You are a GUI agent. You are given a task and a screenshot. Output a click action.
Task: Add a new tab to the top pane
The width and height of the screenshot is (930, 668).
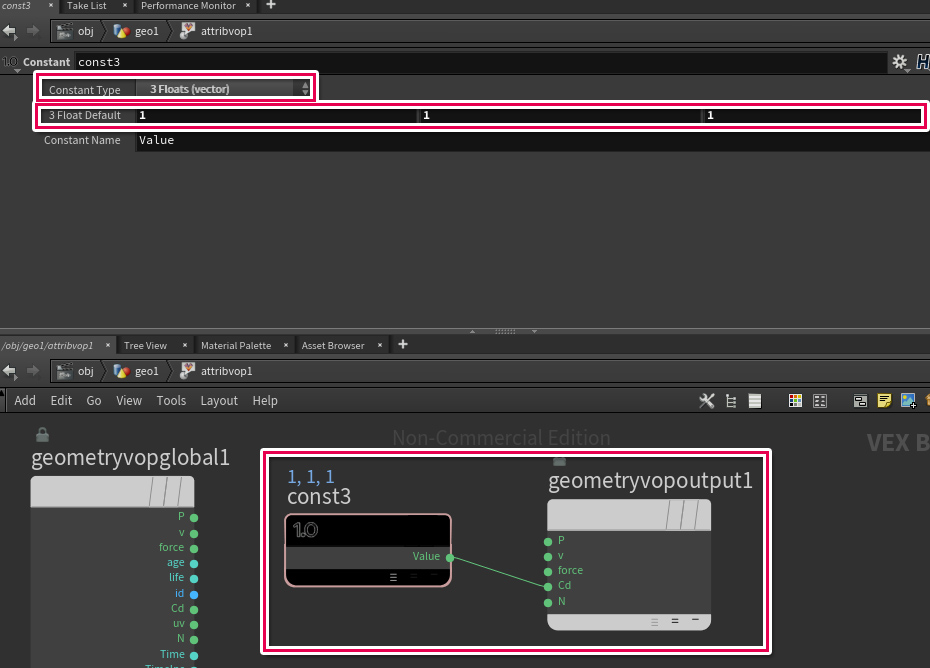click(x=271, y=5)
